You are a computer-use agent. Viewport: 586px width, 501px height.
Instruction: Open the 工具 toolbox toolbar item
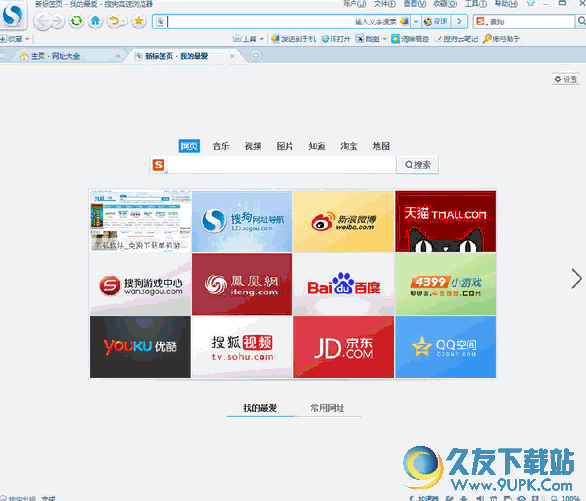pyautogui.click(x=244, y=39)
